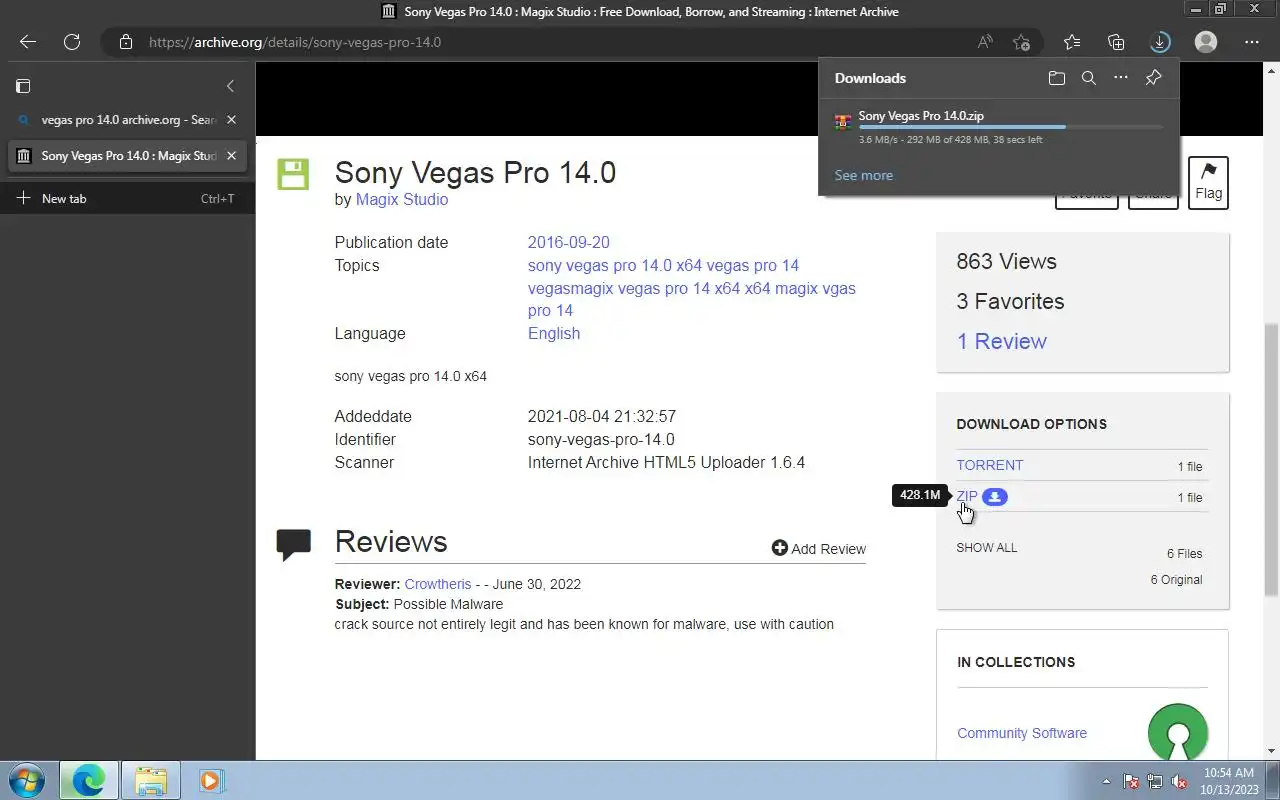Open Read aloud icon in address bar
The height and width of the screenshot is (800, 1280).
[x=985, y=42]
